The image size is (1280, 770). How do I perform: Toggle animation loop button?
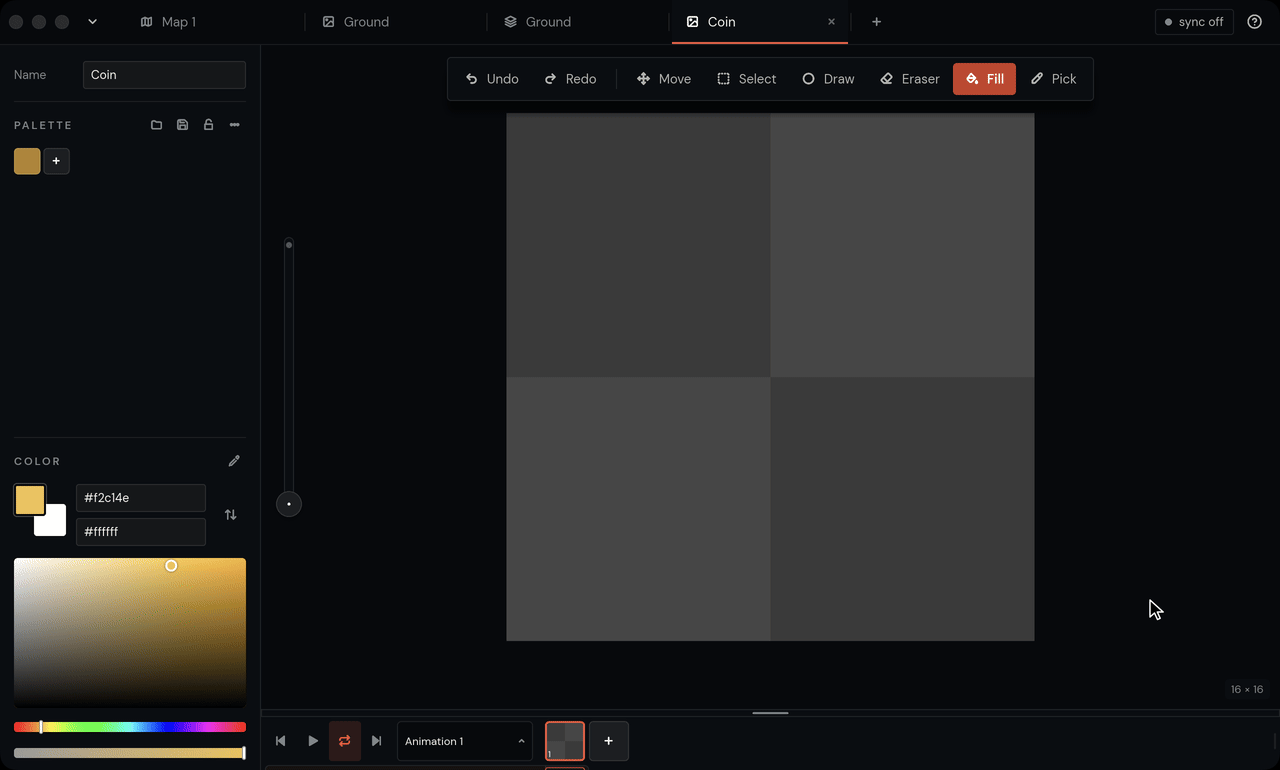pyautogui.click(x=345, y=741)
